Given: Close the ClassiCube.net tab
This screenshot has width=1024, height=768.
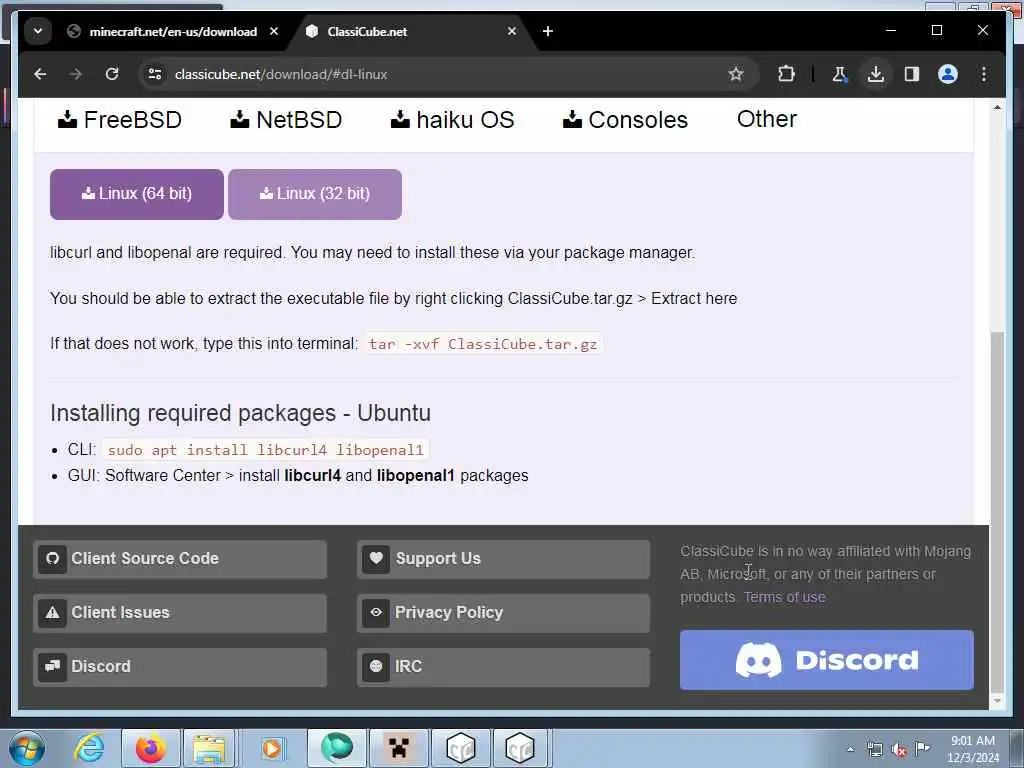Looking at the screenshot, I should (512, 31).
